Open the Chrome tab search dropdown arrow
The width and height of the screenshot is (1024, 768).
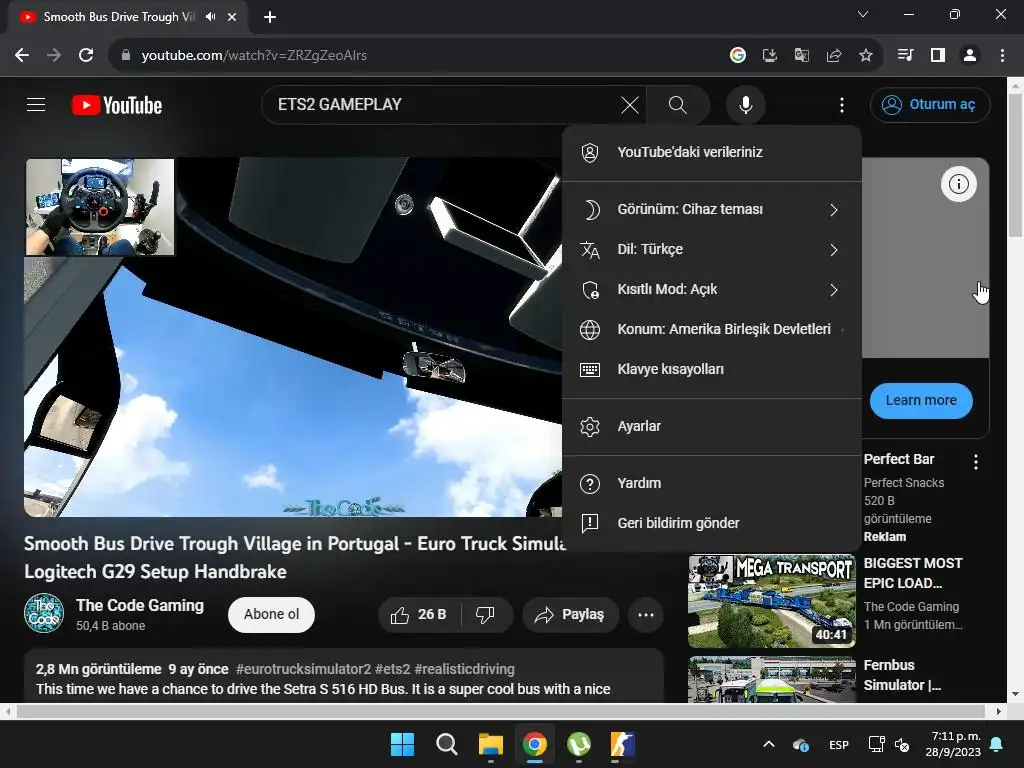pos(863,14)
